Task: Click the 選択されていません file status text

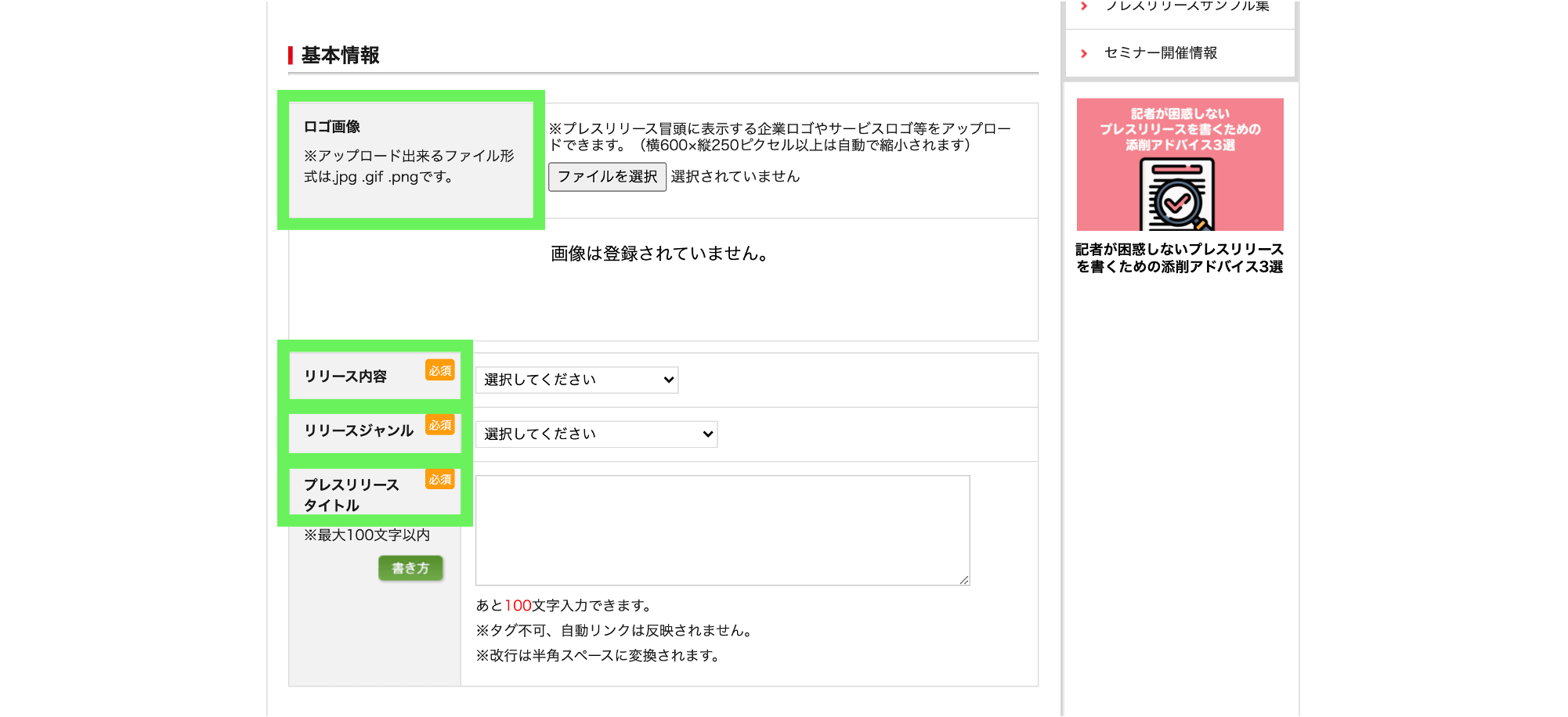Action: [x=735, y=177]
